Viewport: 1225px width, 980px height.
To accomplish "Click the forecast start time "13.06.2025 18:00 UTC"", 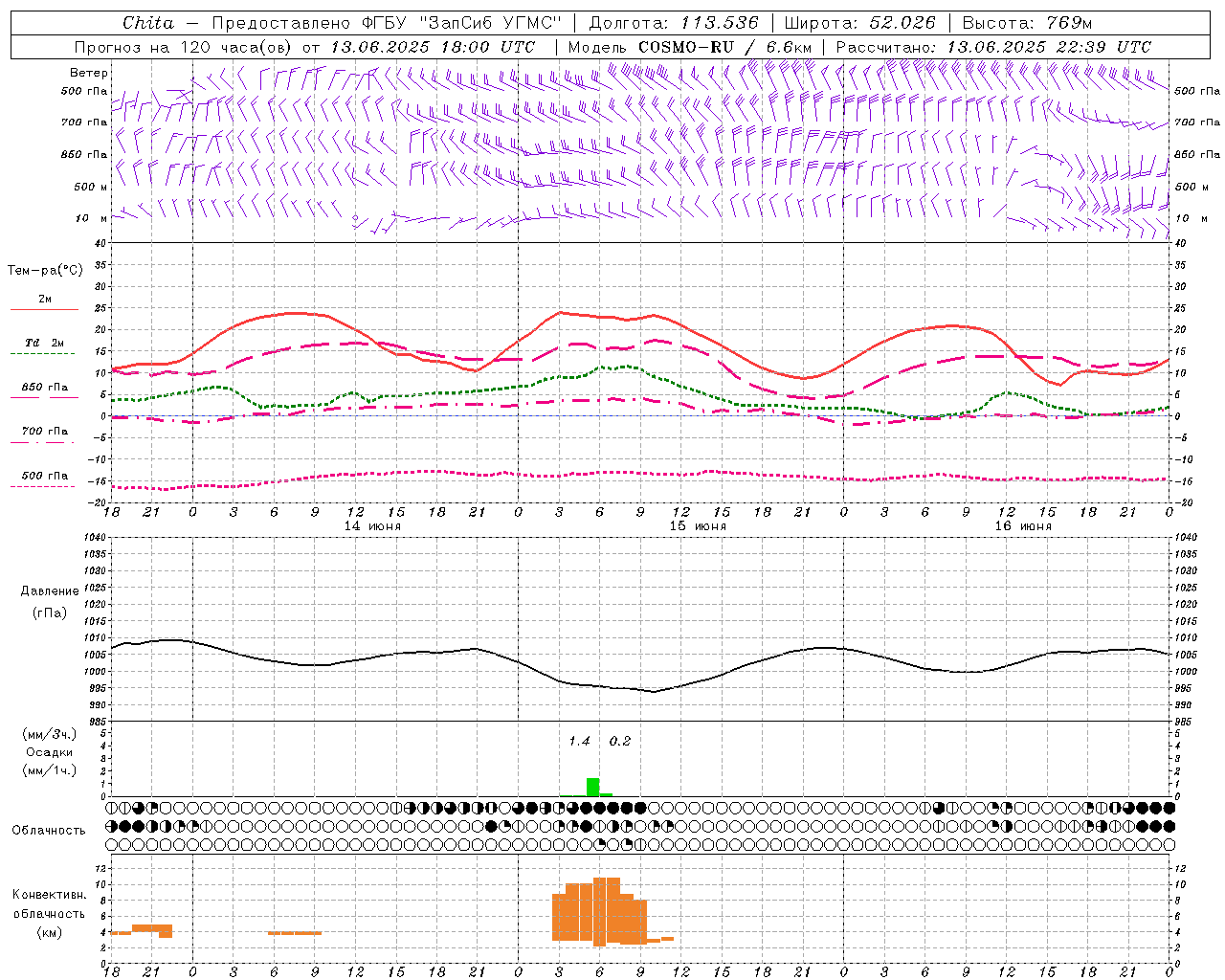I will 433,47.
